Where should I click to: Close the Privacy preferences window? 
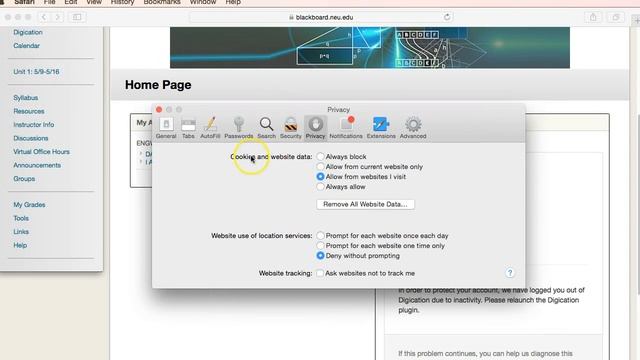(159, 109)
